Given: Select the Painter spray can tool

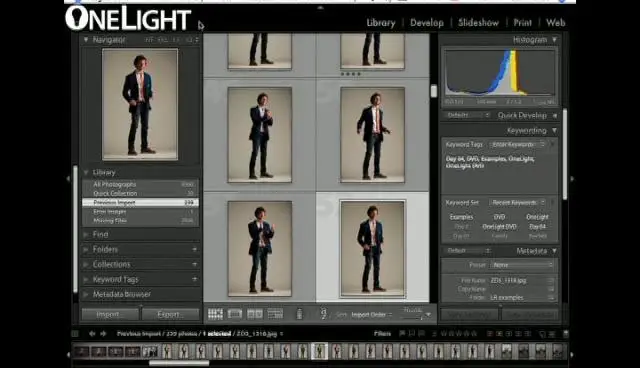Looking at the screenshot, I should click(299, 314).
